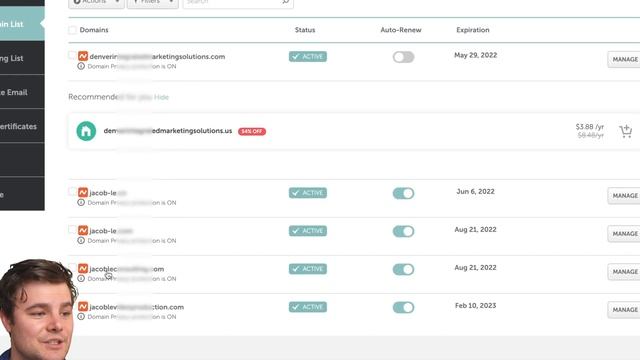
Task: Click Domain Privacy note under denverin…marketingsolutions.com
Action: (x=132, y=66)
